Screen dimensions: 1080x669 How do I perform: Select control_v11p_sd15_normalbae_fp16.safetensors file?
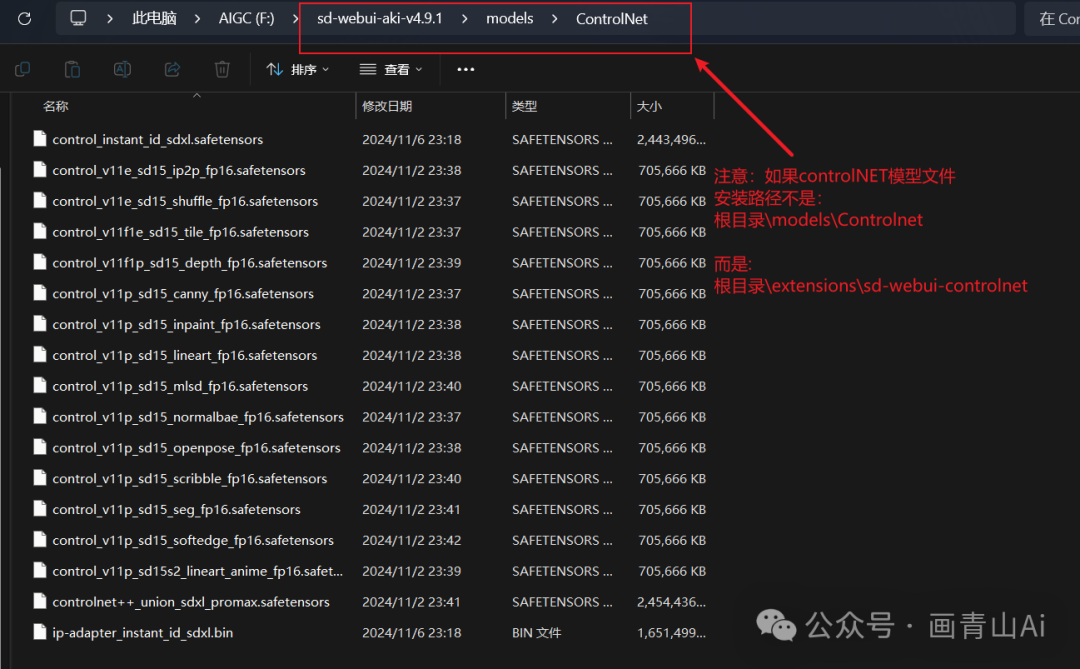pyautogui.click(x=198, y=417)
